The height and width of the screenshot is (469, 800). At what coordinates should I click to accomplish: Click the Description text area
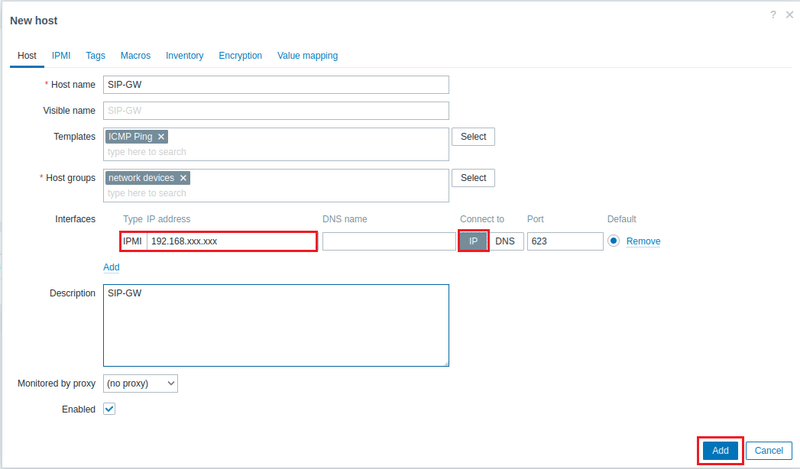click(x=276, y=326)
